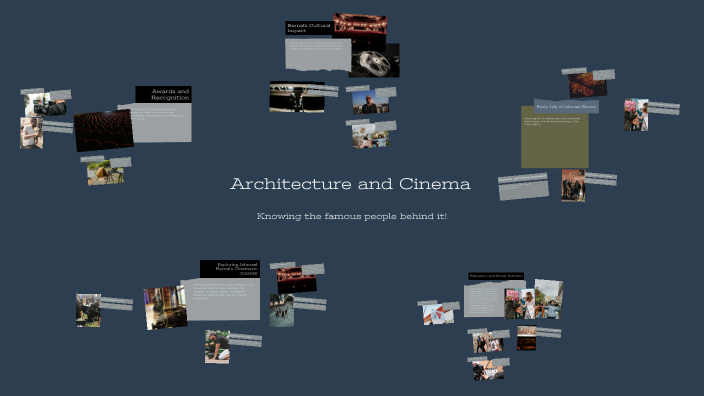Open the 'Awards and Recognition' topic heading
This screenshot has height=396, width=704.
(163, 94)
